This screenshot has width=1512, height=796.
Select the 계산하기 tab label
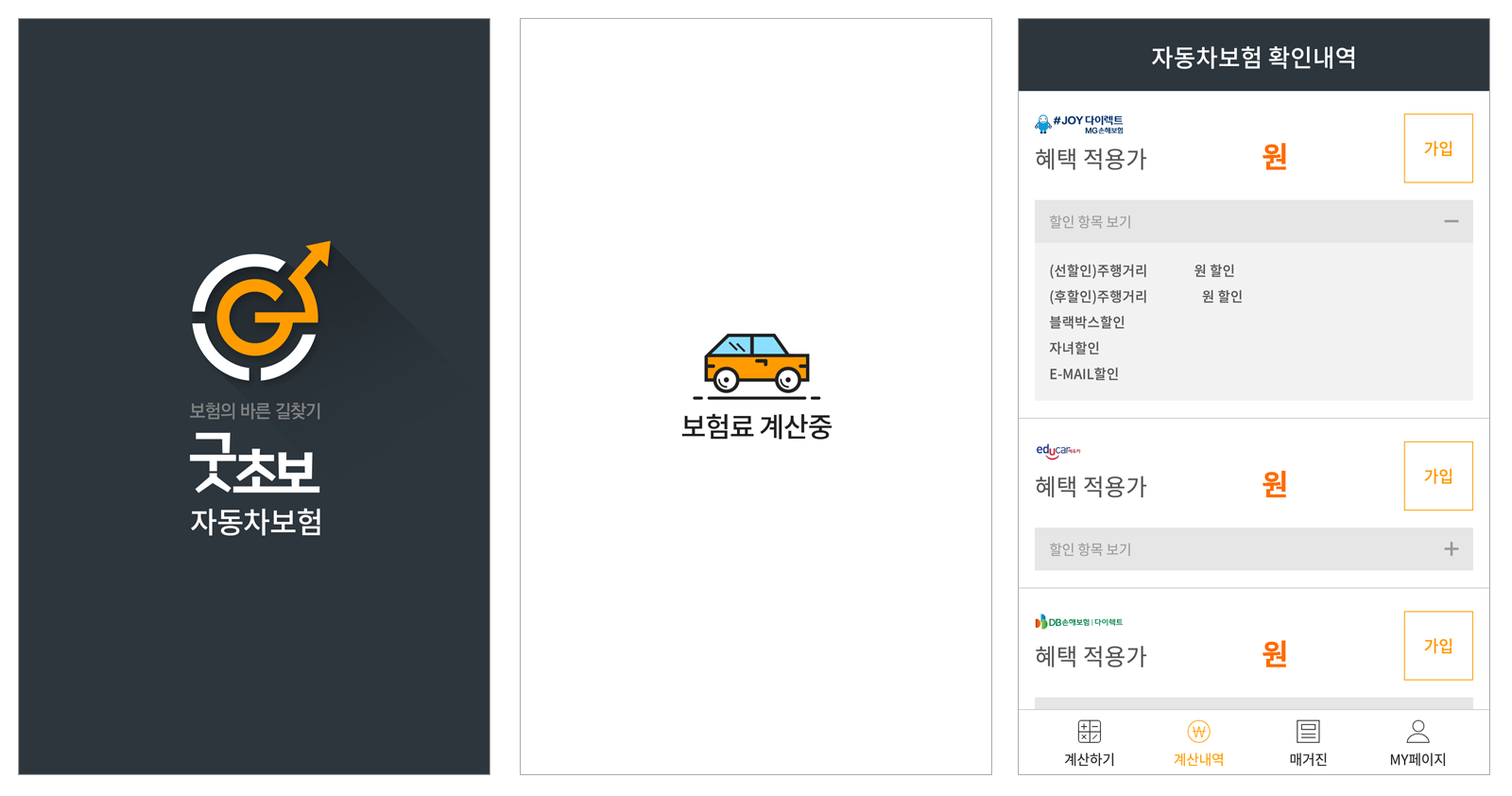(1089, 759)
